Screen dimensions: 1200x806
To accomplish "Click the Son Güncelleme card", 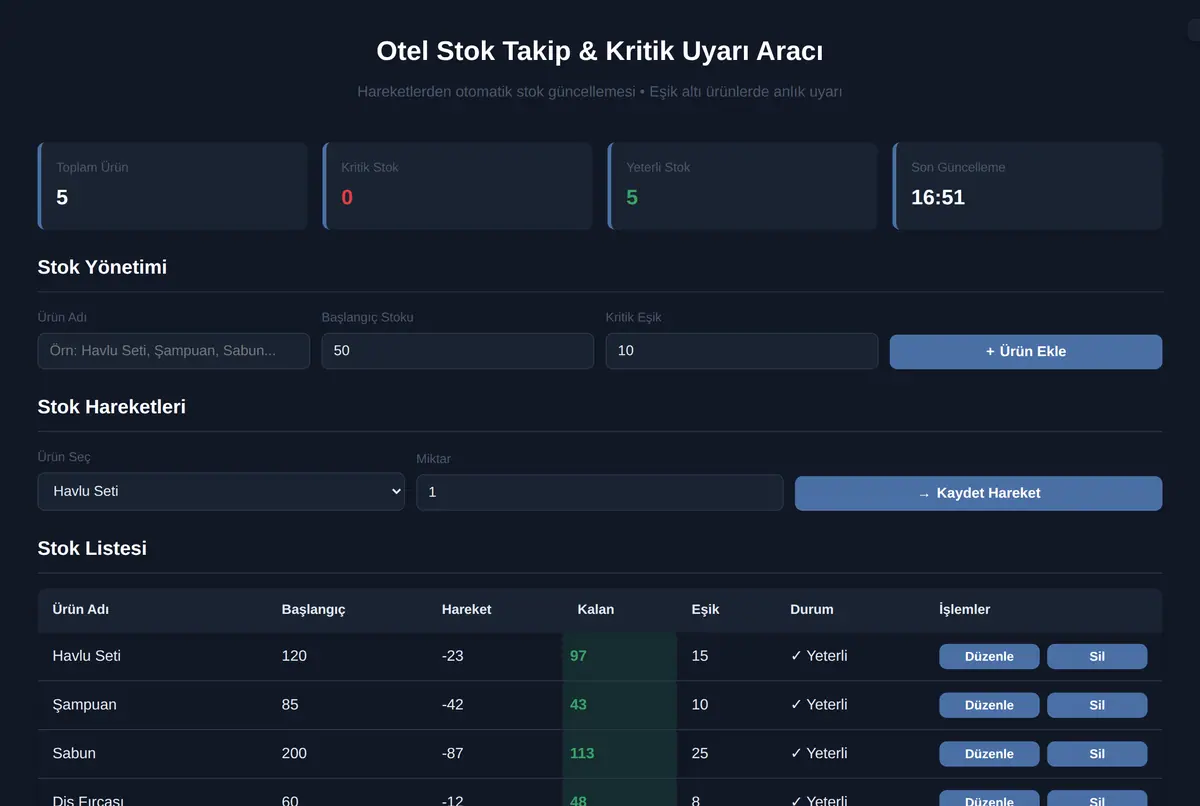I will tap(1027, 186).
